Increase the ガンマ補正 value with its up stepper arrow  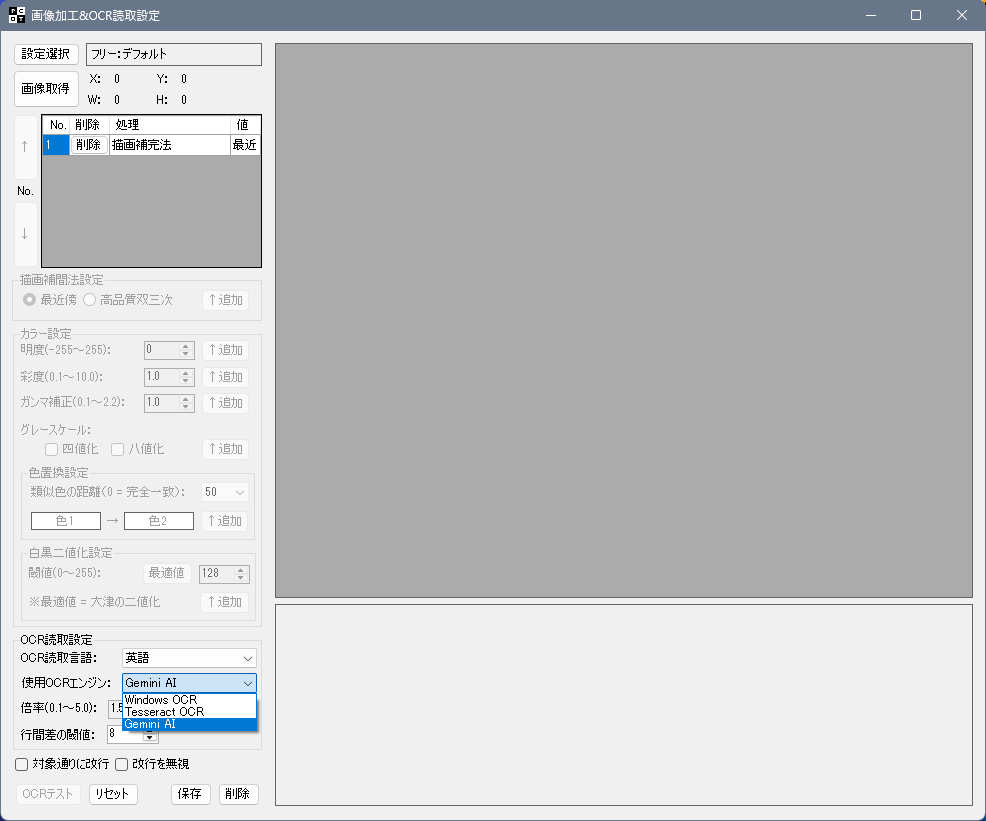(x=186, y=399)
